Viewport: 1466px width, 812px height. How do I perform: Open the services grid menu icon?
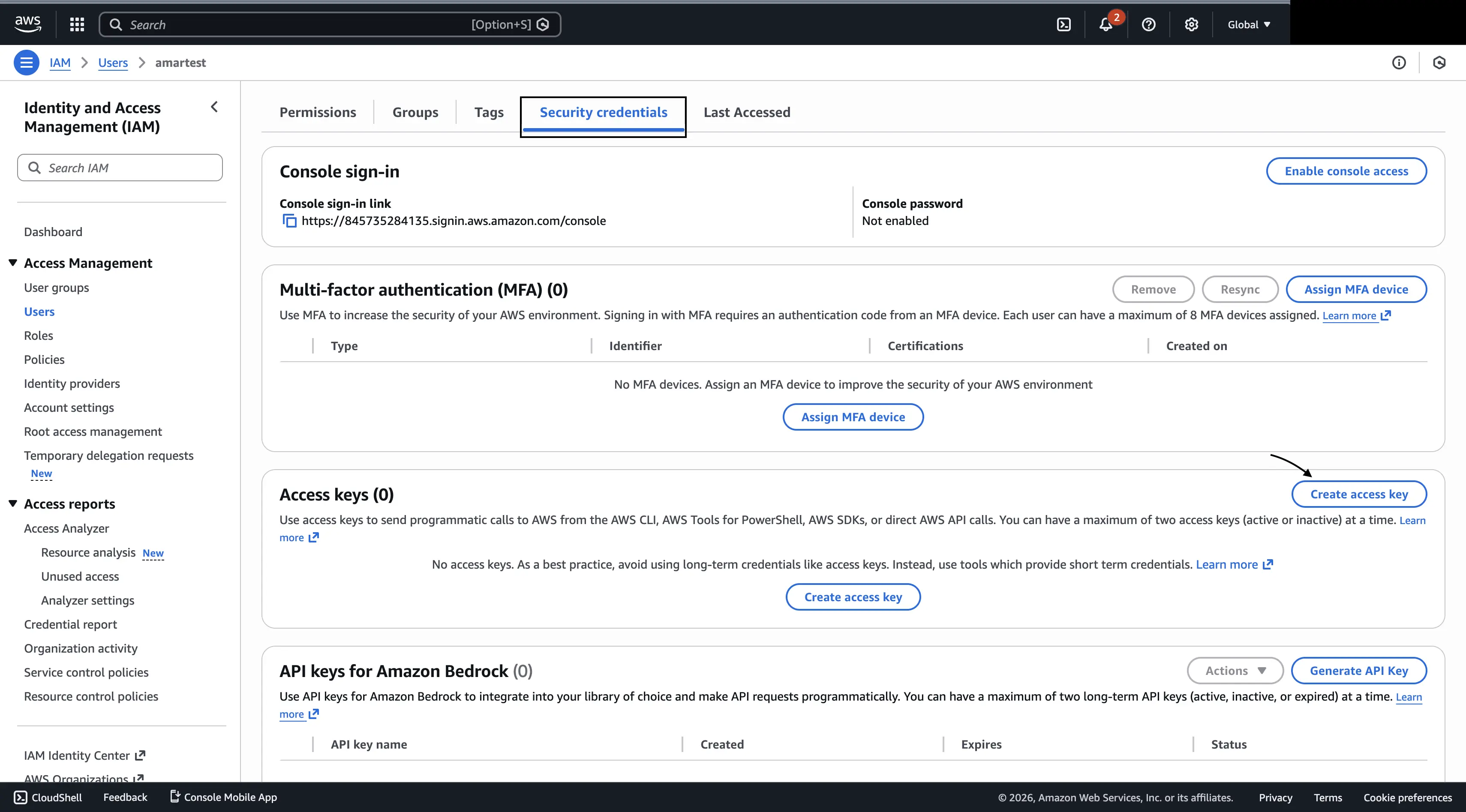point(77,24)
